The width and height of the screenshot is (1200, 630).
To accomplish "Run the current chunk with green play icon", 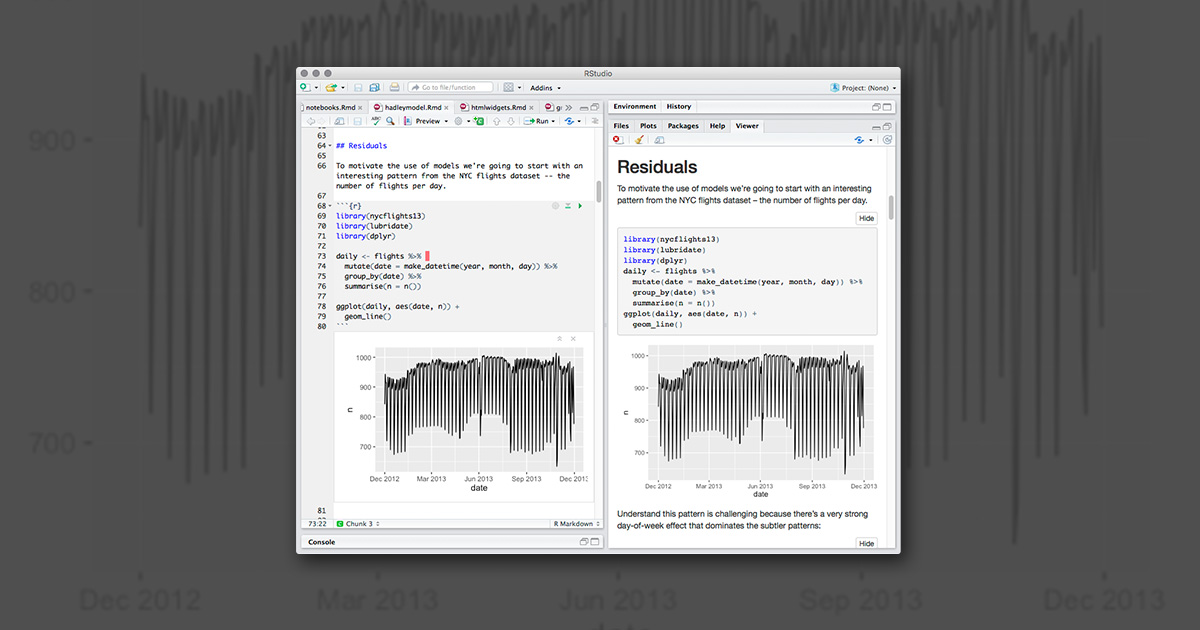I will pos(580,206).
